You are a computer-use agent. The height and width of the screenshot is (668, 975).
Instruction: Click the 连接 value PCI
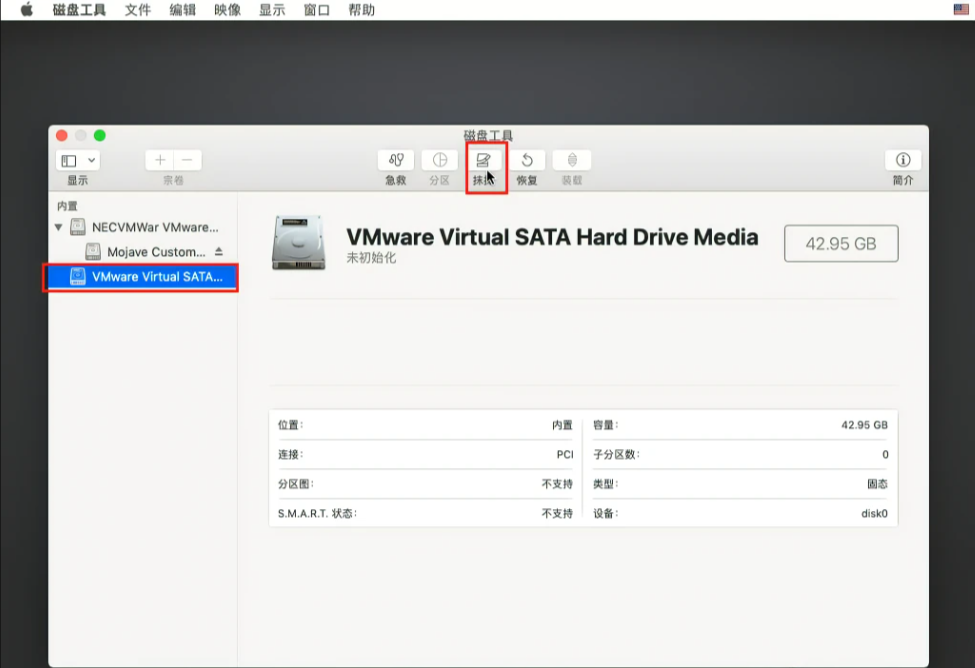point(565,455)
